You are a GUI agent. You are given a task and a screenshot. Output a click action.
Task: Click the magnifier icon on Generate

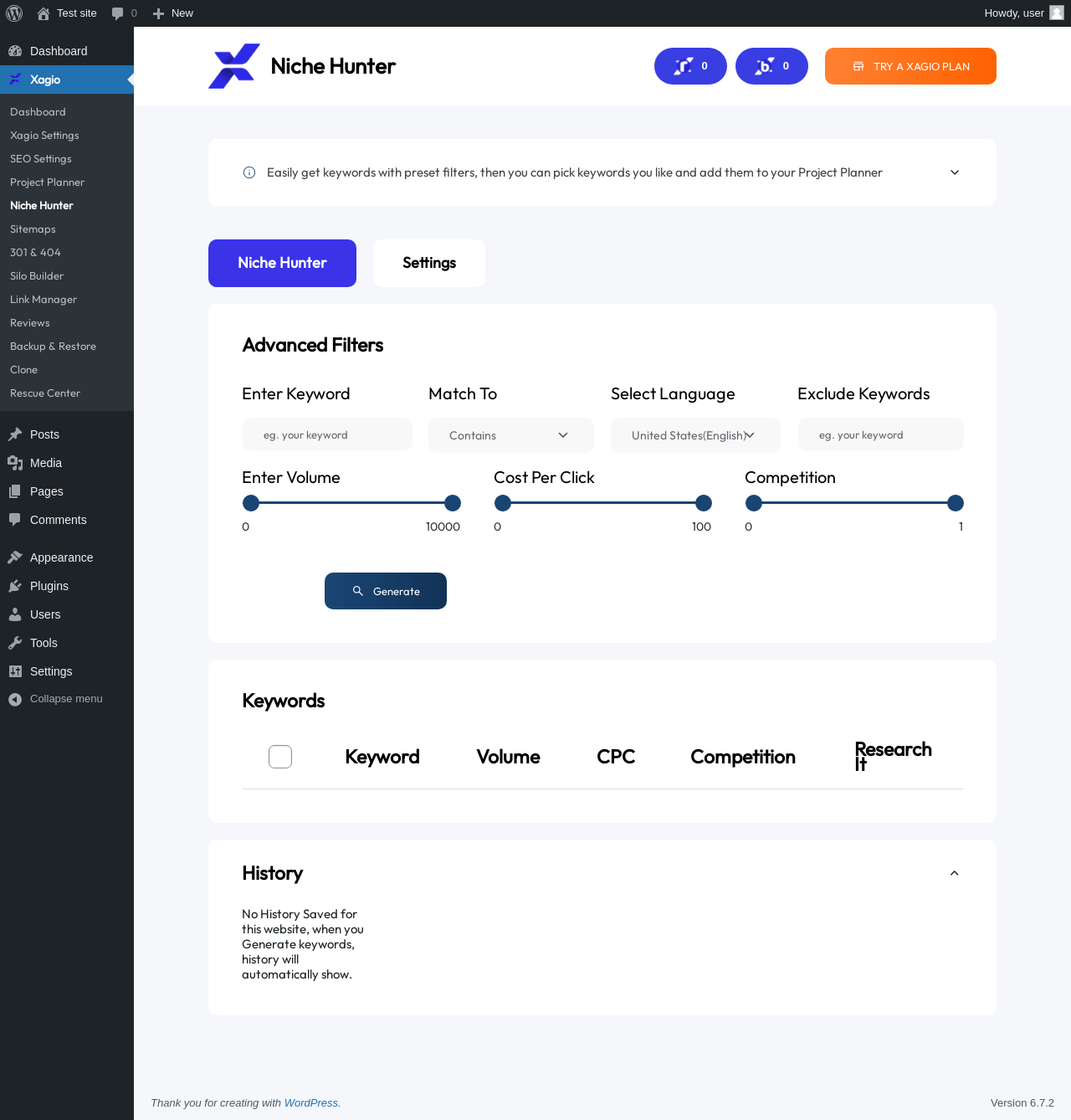click(x=358, y=591)
